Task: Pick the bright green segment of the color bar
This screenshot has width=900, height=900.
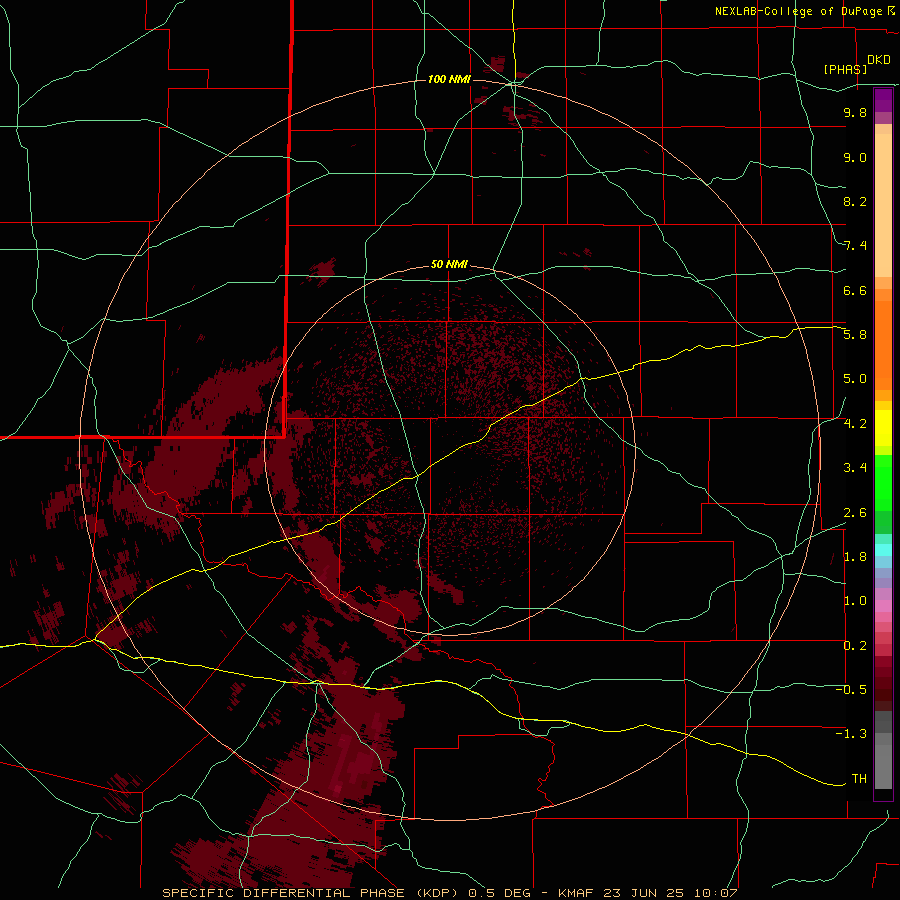Action: click(x=883, y=482)
